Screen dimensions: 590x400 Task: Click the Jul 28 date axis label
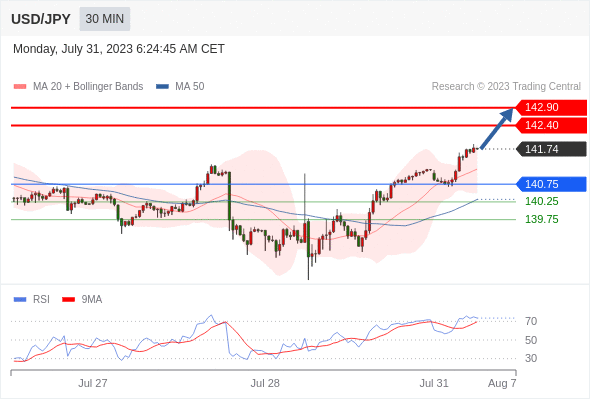tap(265, 383)
